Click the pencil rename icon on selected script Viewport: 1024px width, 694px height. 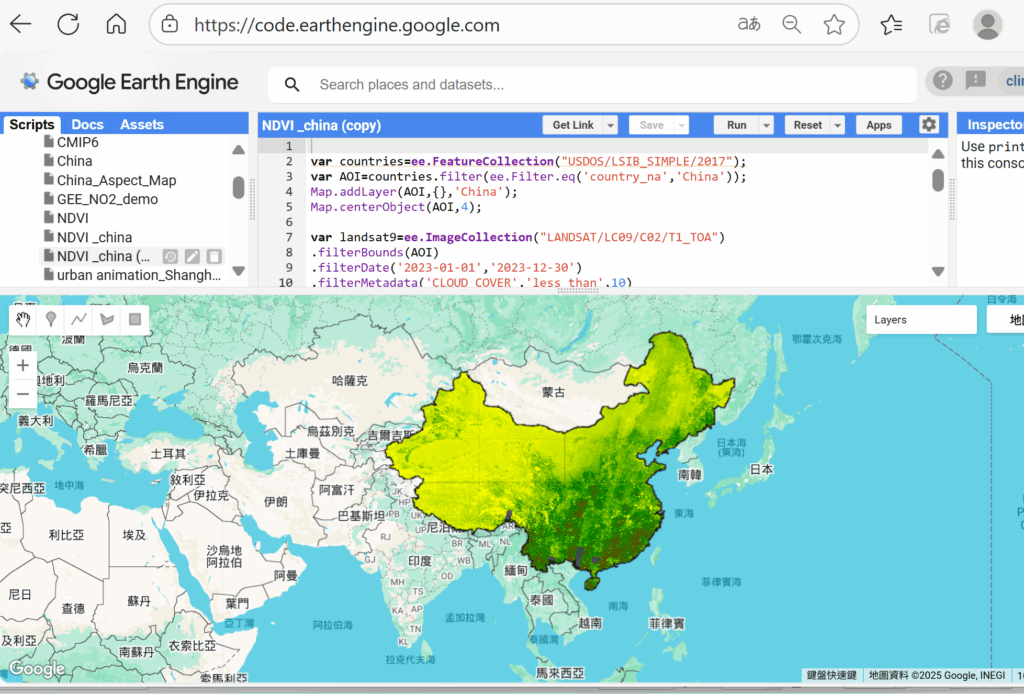point(192,257)
